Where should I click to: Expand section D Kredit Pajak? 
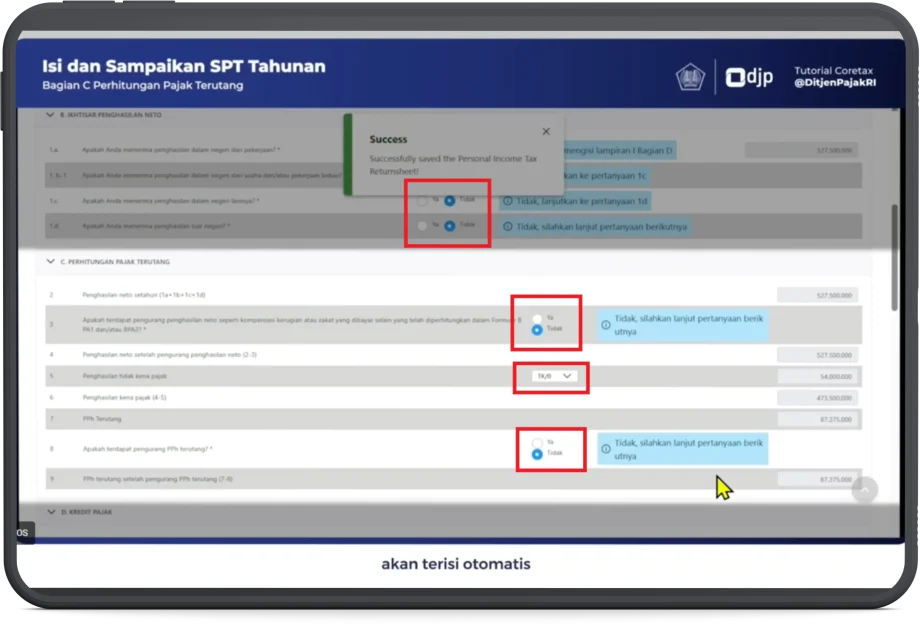51,512
